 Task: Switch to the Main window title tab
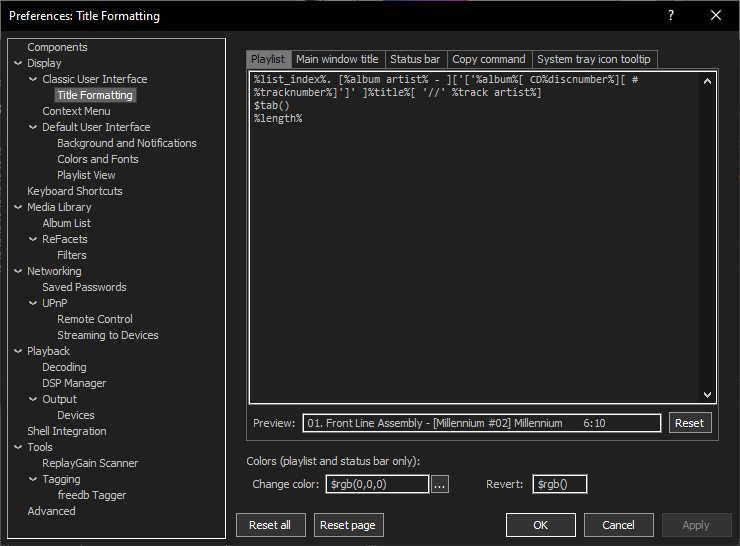pyautogui.click(x=337, y=59)
